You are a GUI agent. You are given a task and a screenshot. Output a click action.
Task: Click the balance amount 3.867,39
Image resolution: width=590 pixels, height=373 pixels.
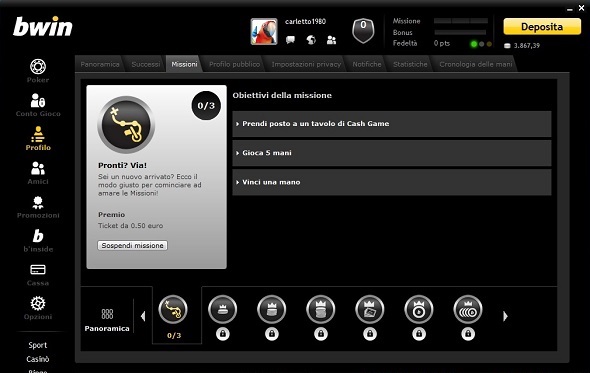point(527,46)
